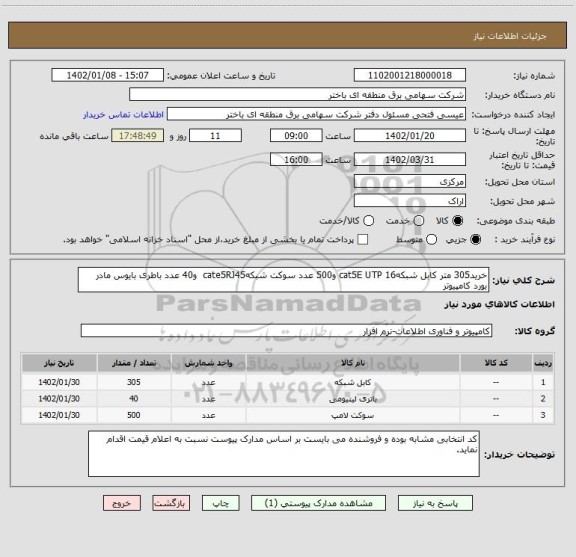This screenshot has width=576, height=557.
Task: Click the پاسخ به نیاز button
Action: pyautogui.click(x=435, y=503)
